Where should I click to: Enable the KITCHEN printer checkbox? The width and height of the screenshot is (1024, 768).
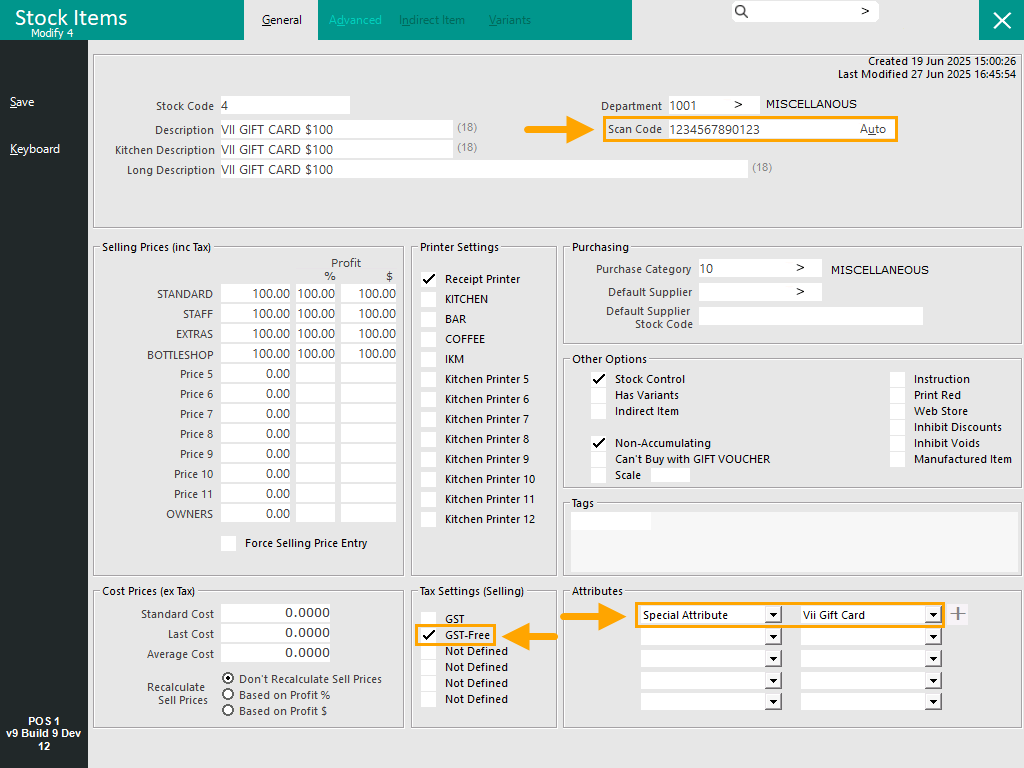[x=429, y=299]
